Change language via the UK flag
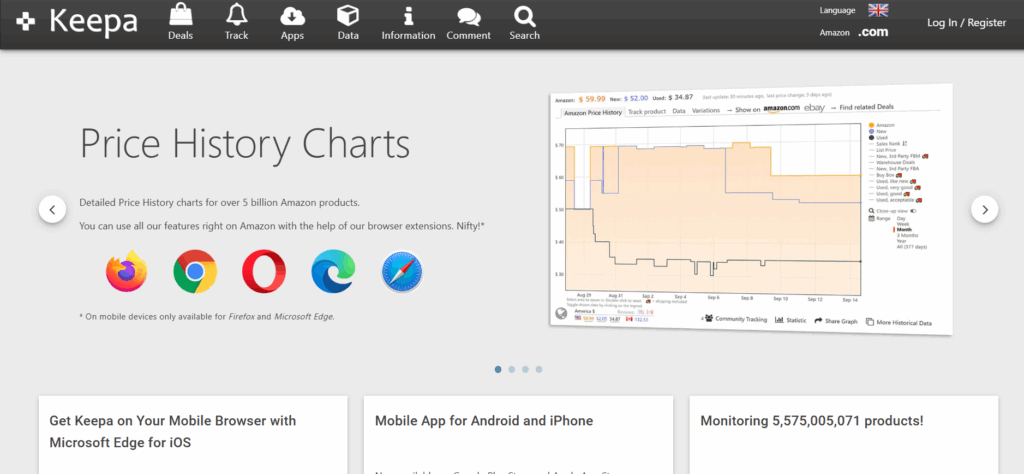This screenshot has height=474, width=1024. (x=878, y=10)
